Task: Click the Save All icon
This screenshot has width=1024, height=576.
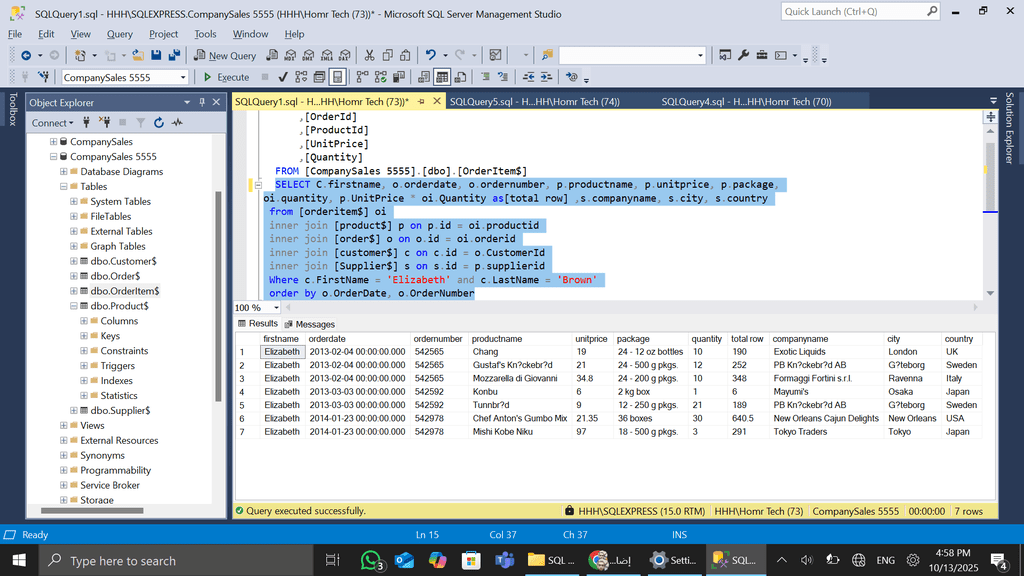Action: (174, 55)
